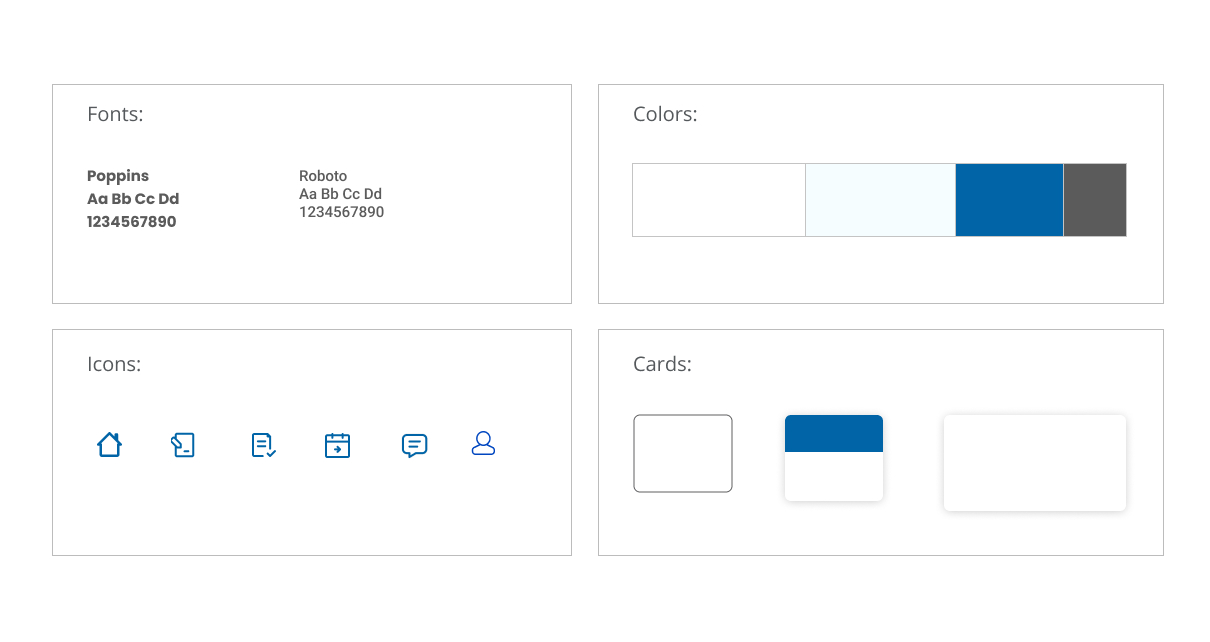Click the bold Poppins 'Aa Bb Cc Dd' sample
The image size is (1210, 642).
(133, 199)
